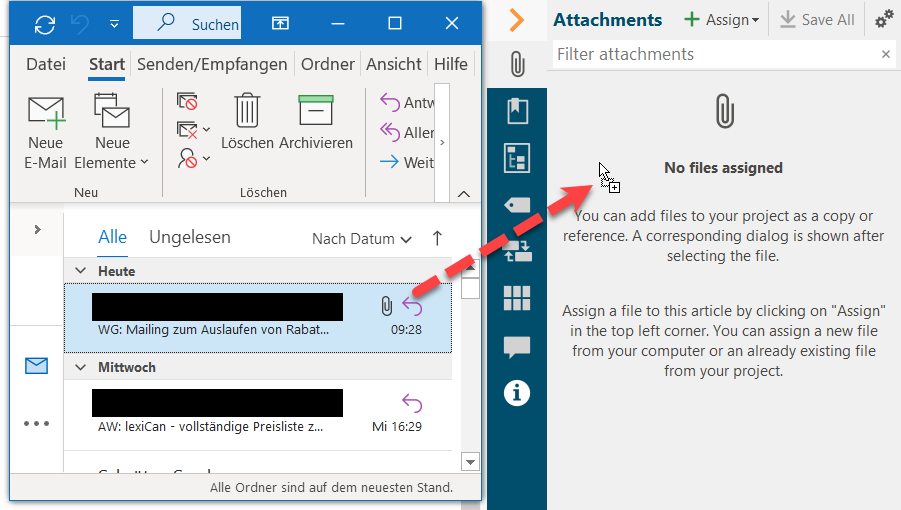
Task: Open the Nach Datum sort dropdown
Action: click(x=361, y=239)
